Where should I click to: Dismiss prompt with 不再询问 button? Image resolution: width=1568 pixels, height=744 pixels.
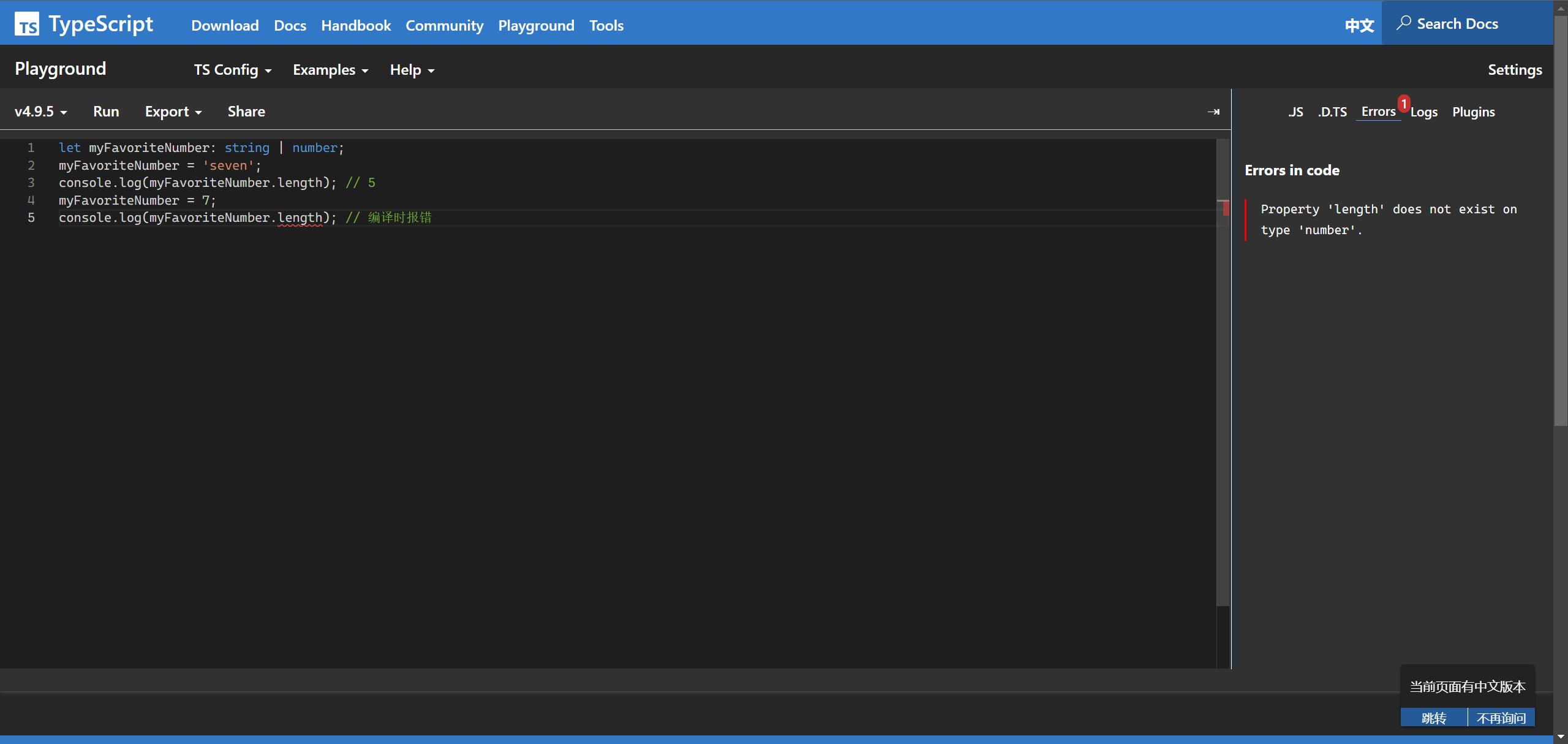[x=1501, y=718]
